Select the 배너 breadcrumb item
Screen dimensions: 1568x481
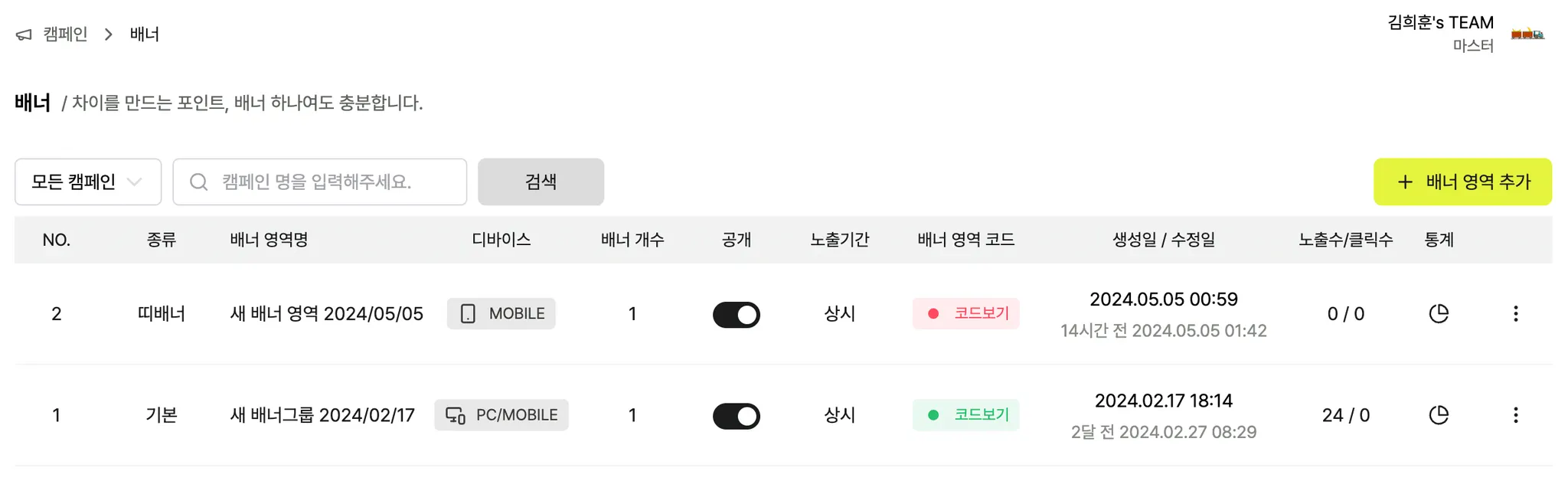coord(145,34)
